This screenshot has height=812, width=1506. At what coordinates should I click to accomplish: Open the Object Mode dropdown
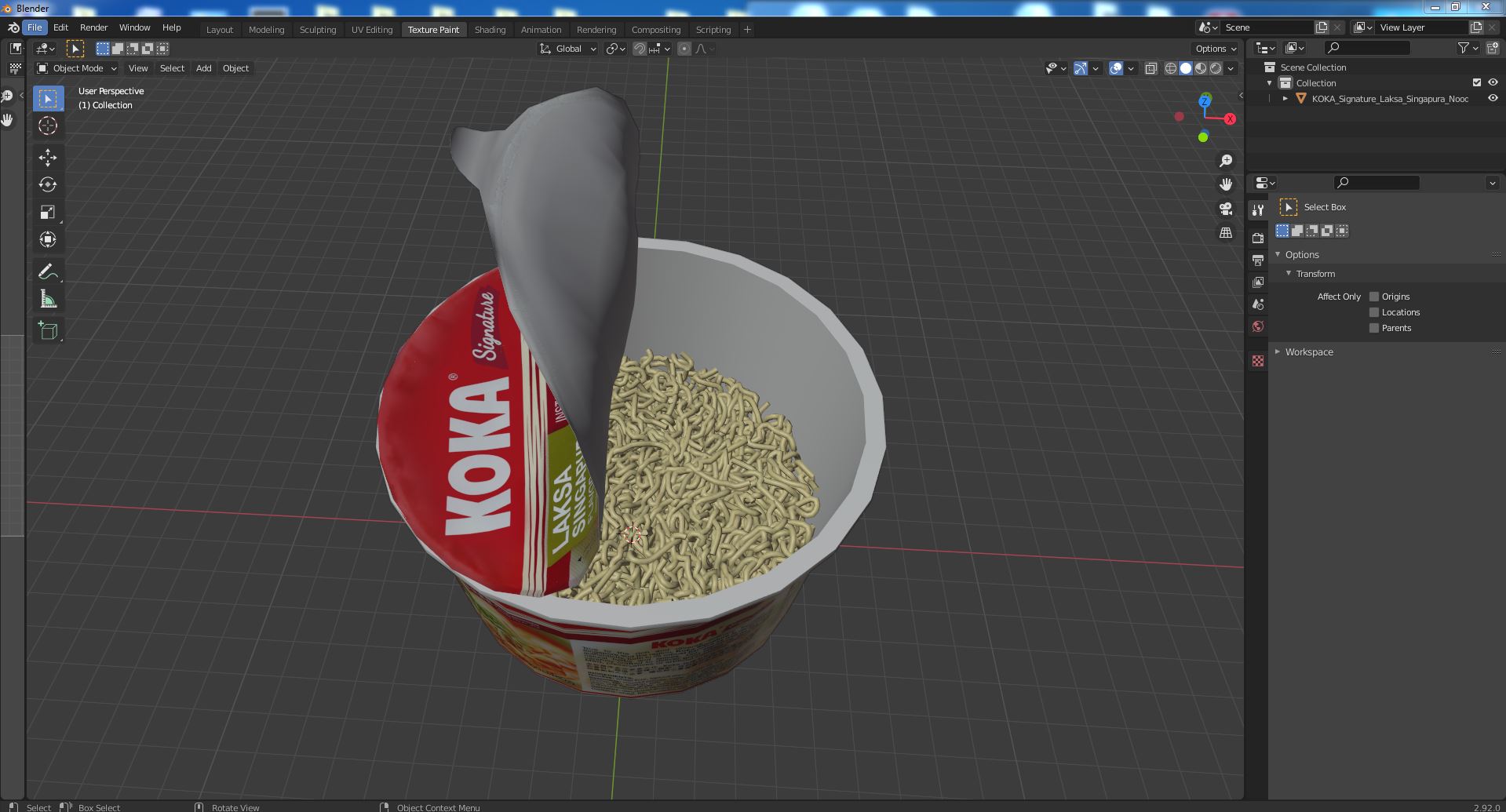coord(77,68)
